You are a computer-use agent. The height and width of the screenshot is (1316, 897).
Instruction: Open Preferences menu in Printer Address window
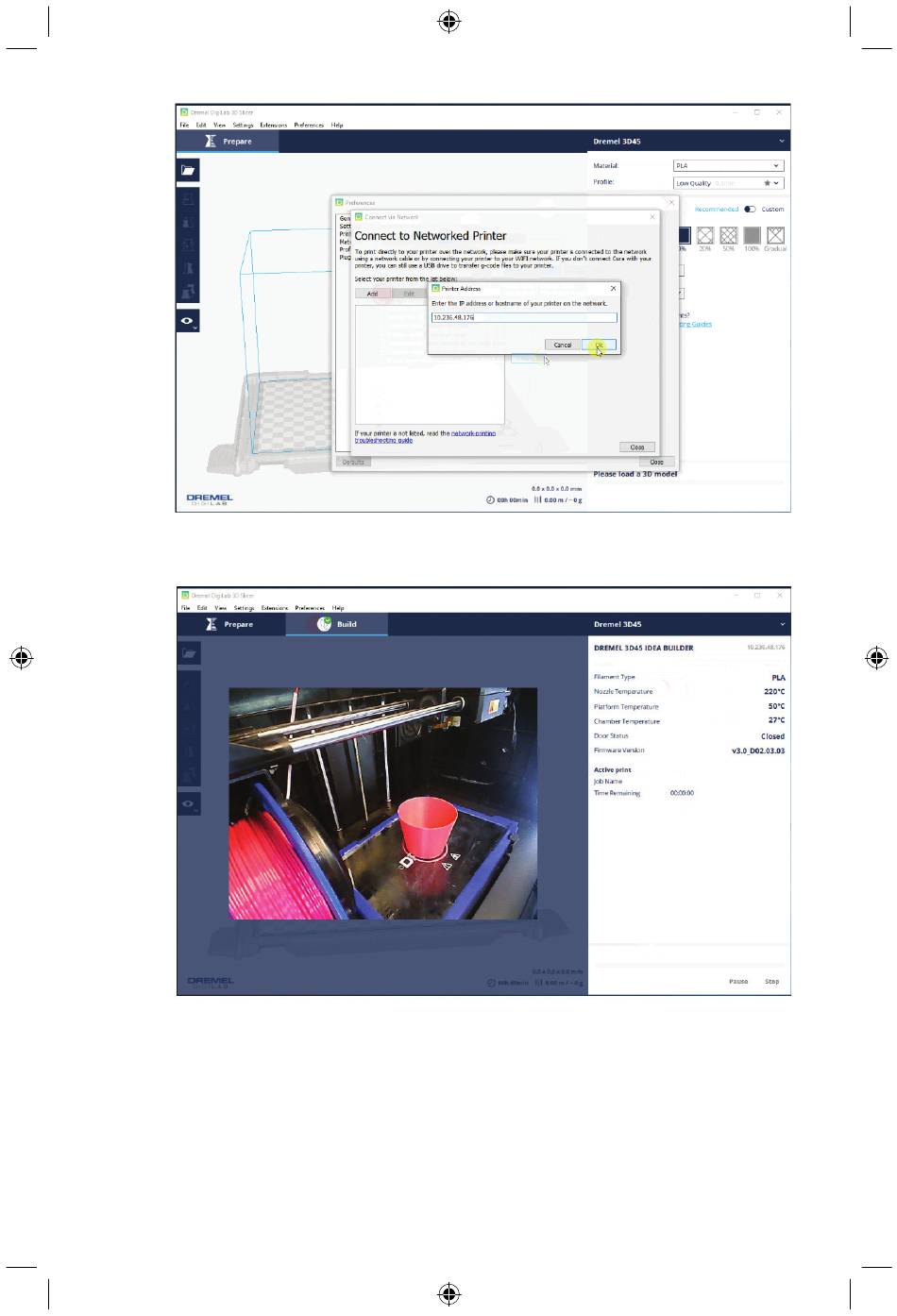click(x=309, y=125)
